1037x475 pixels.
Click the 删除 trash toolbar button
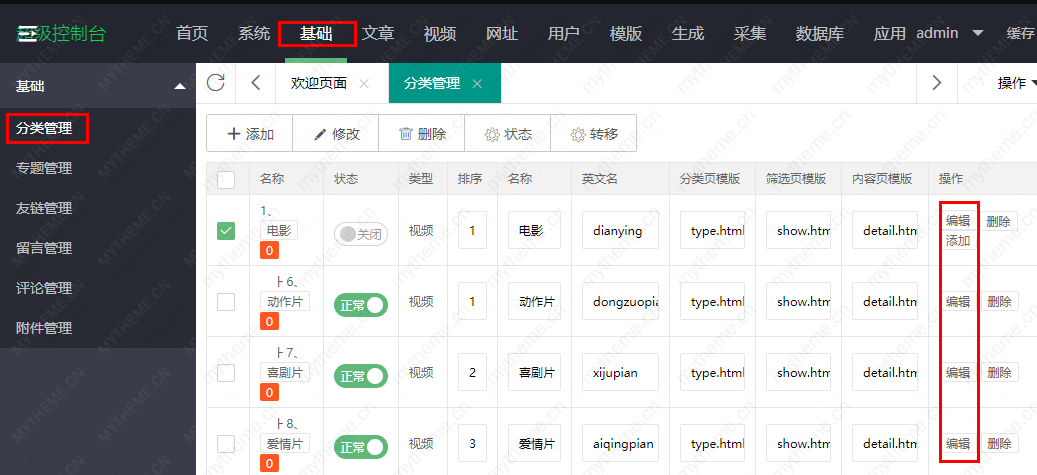coord(422,134)
